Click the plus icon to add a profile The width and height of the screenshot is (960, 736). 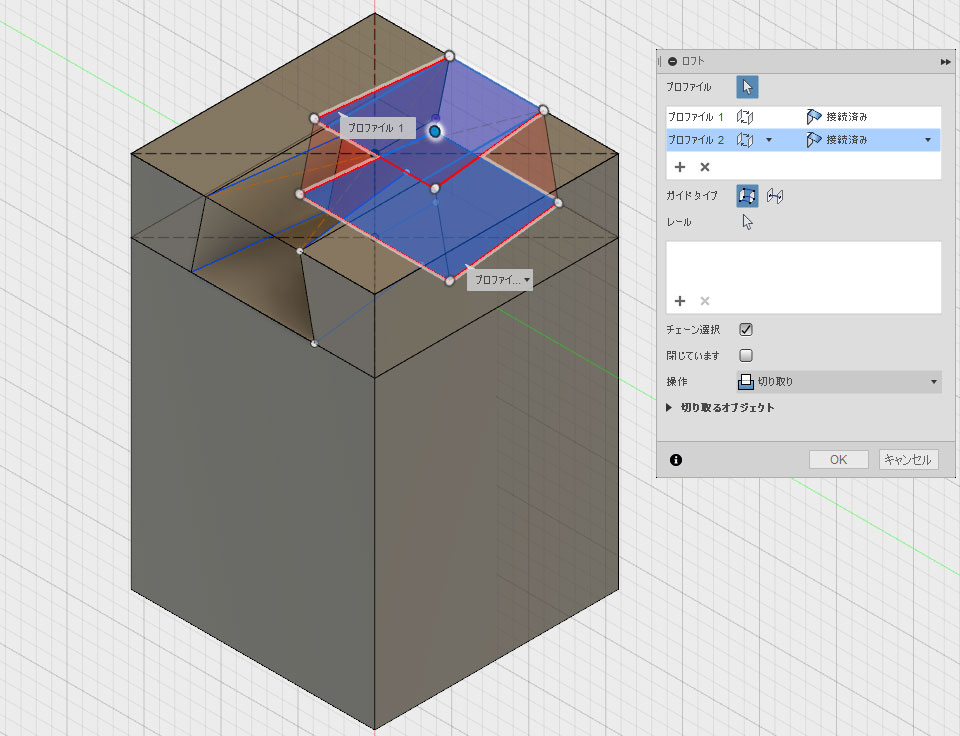coord(680,167)
